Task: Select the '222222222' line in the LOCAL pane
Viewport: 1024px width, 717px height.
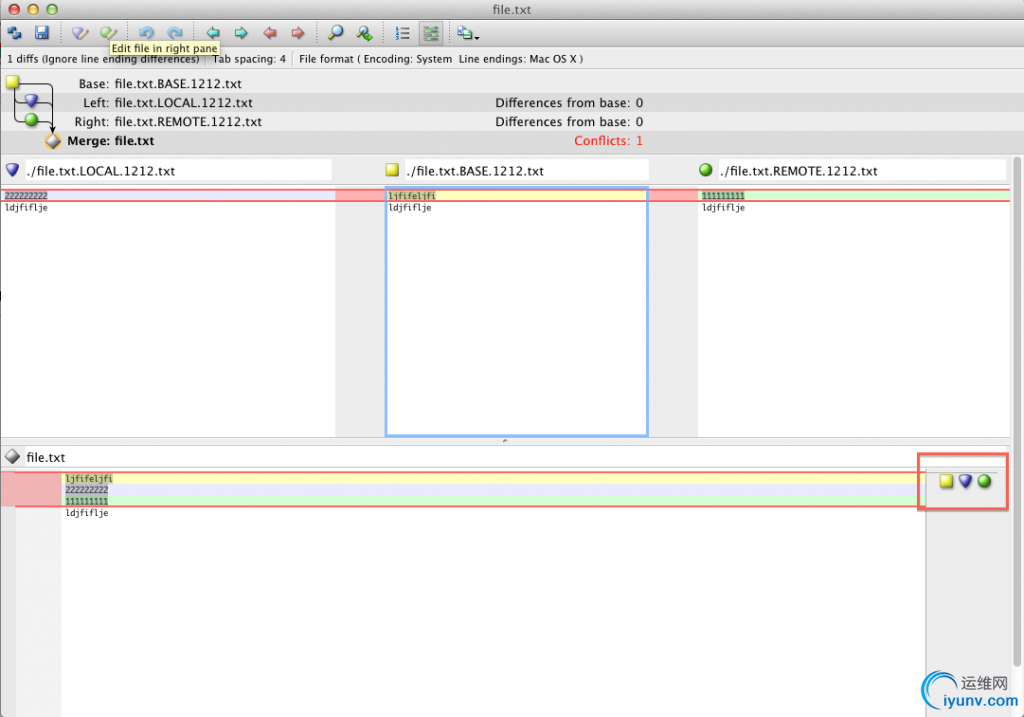Action: (168, 195)
